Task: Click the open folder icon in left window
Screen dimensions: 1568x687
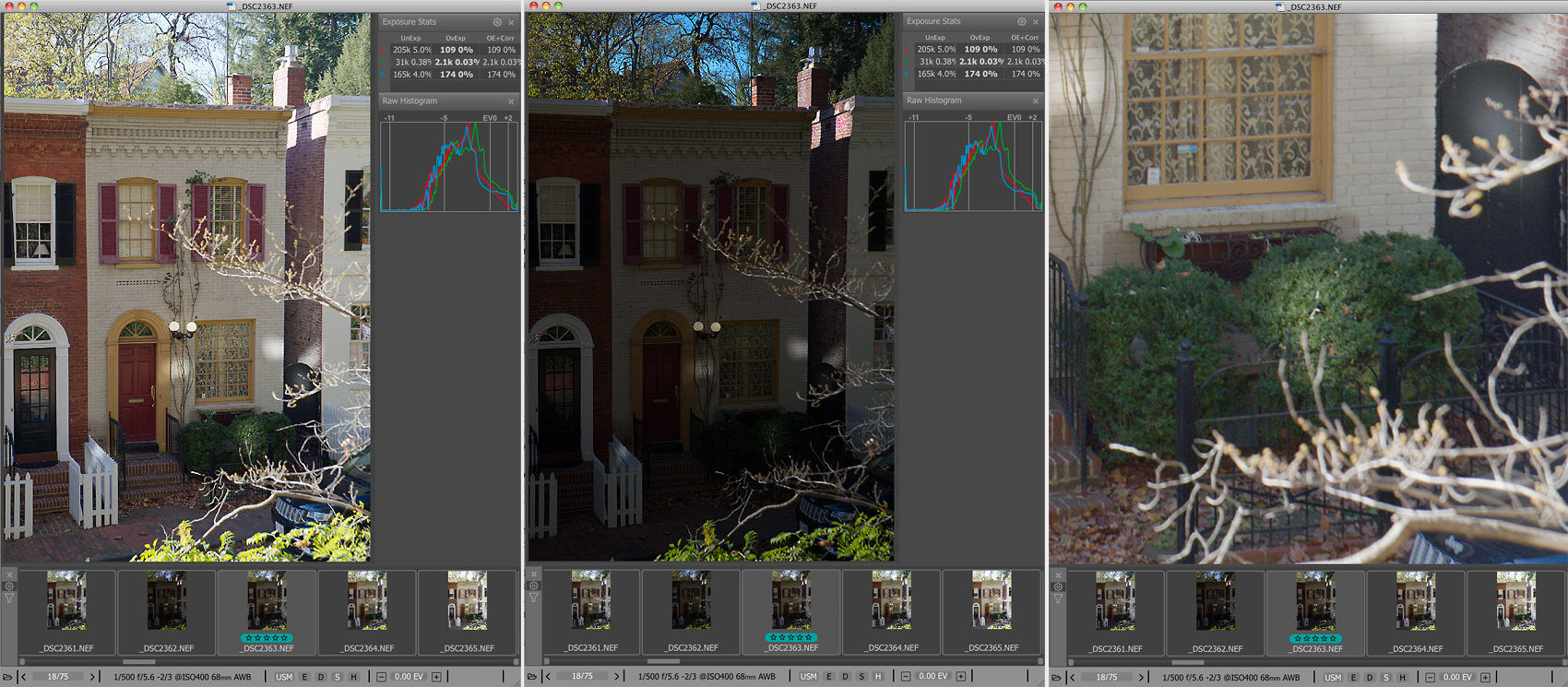Action: pyautogui.click(x=8, y=677)
